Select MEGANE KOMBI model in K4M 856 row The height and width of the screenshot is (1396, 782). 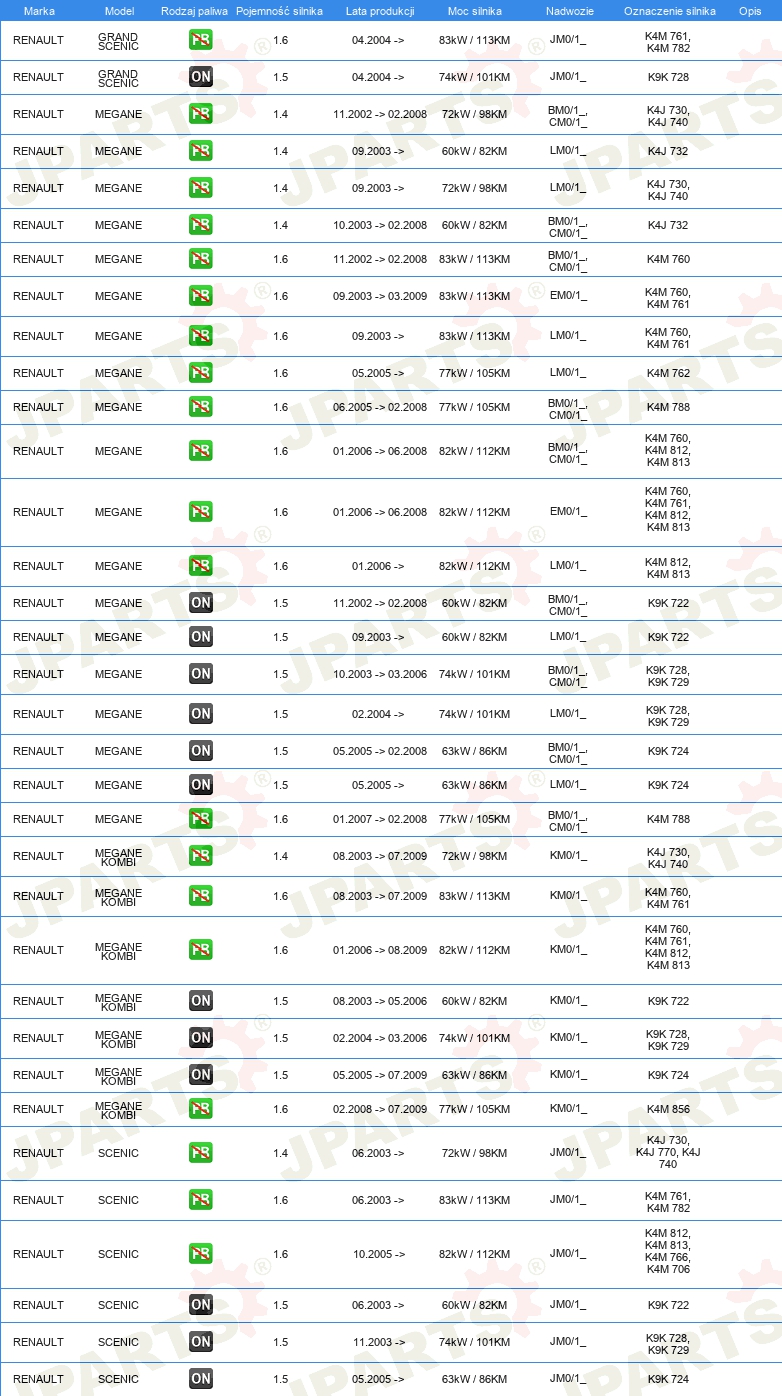coord(119,1110)
